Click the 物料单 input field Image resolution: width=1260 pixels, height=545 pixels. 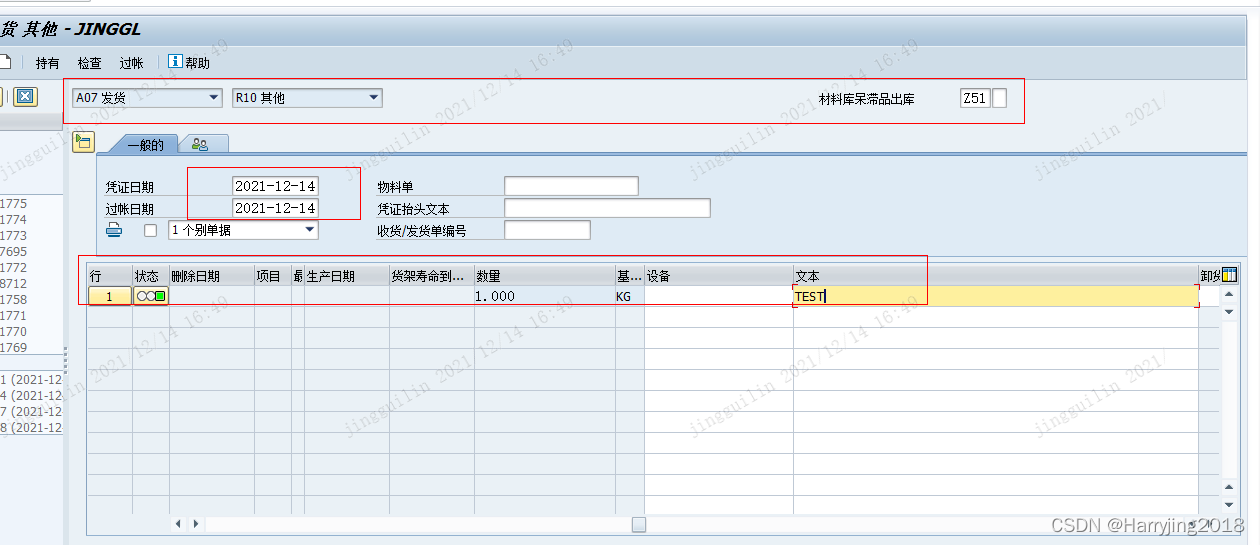click(x=571, y=186)
